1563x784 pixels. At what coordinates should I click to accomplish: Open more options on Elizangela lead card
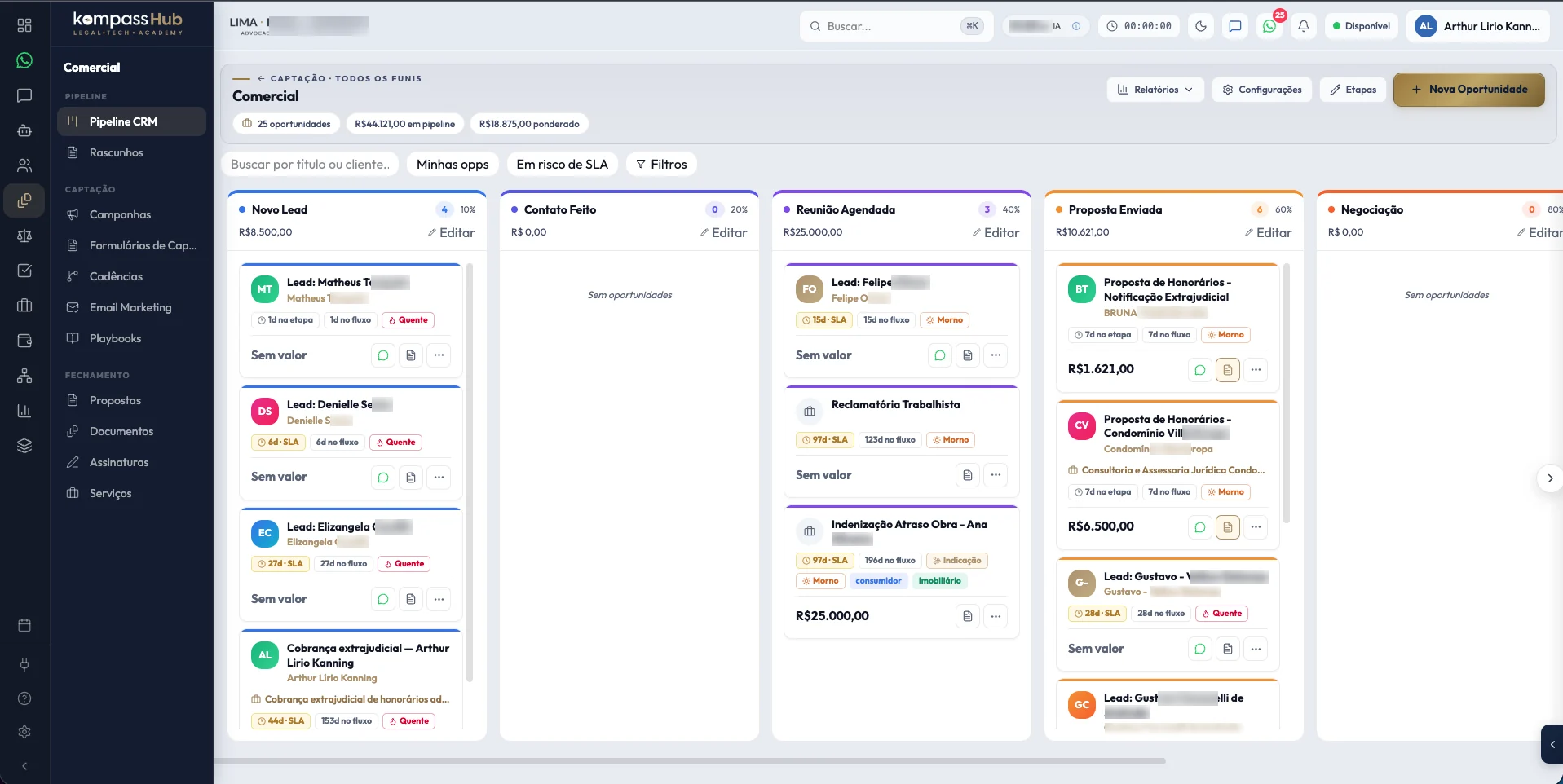(439, 599)
